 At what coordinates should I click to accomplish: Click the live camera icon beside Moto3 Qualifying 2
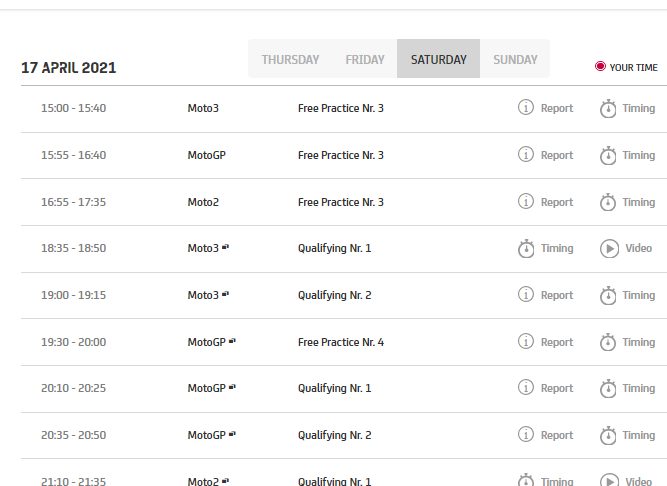click(226, 295)
